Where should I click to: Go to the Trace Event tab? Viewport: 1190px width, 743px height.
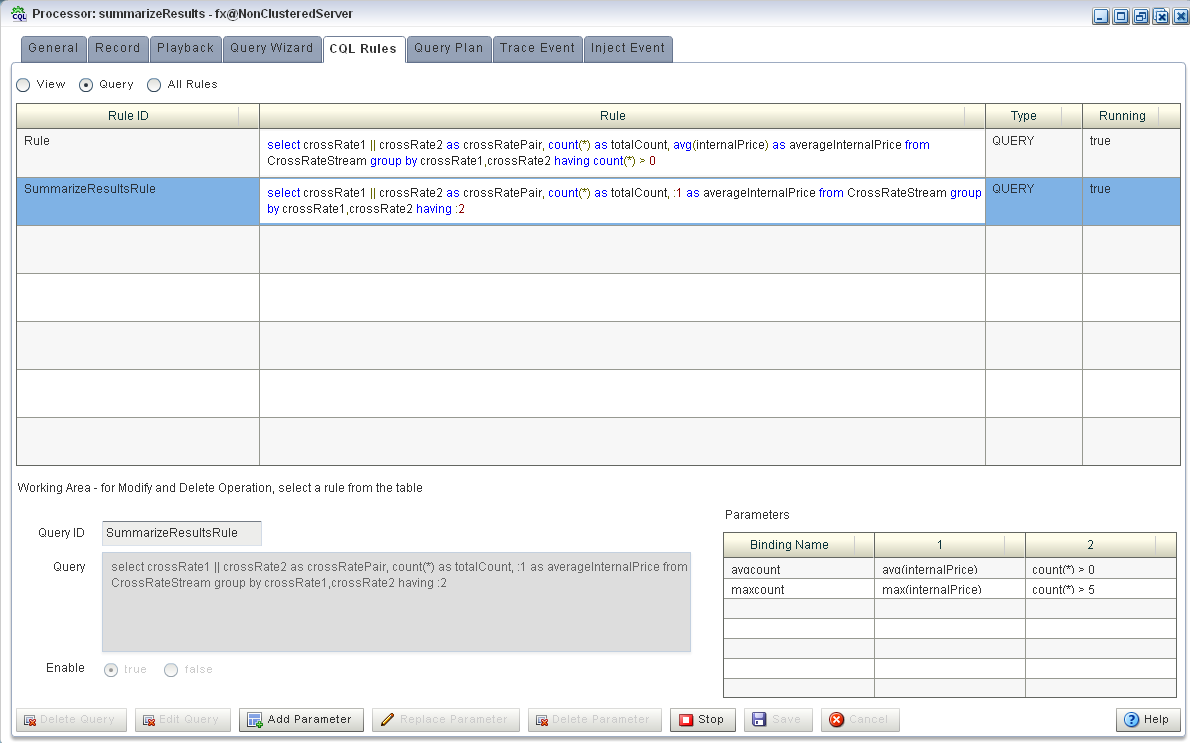(537, 48)
